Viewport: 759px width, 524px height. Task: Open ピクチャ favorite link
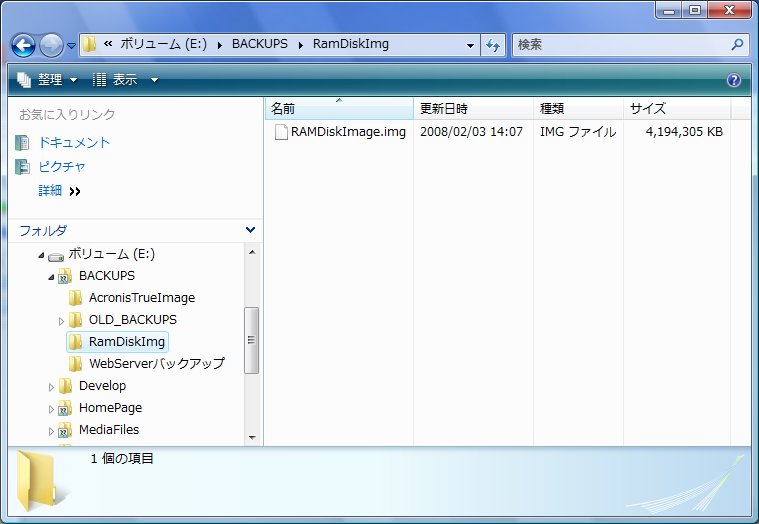(x=62, y=166)
